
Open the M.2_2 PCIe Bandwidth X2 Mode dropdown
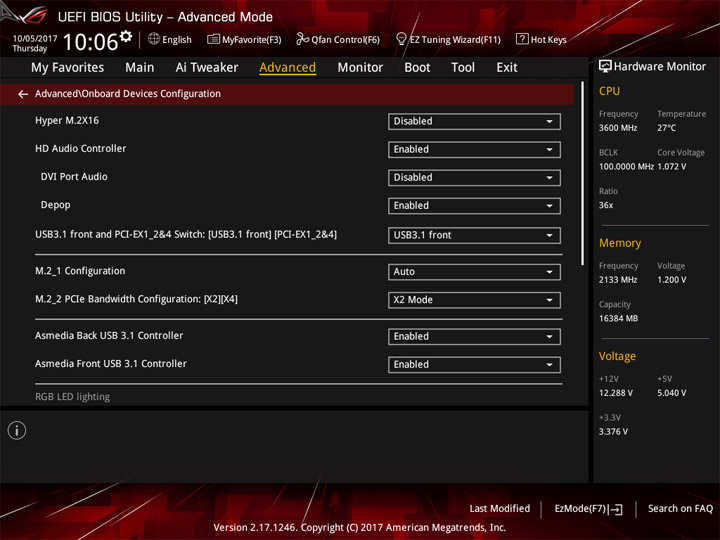click(474, 300)
